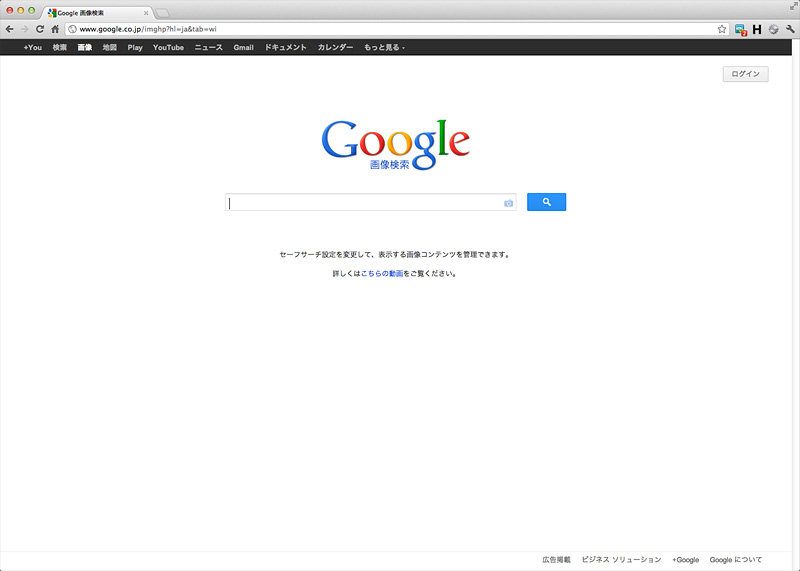The width and height of the screenshot is (800, 571).
Task: Open the extension icon with red badge
Action: 741,30
